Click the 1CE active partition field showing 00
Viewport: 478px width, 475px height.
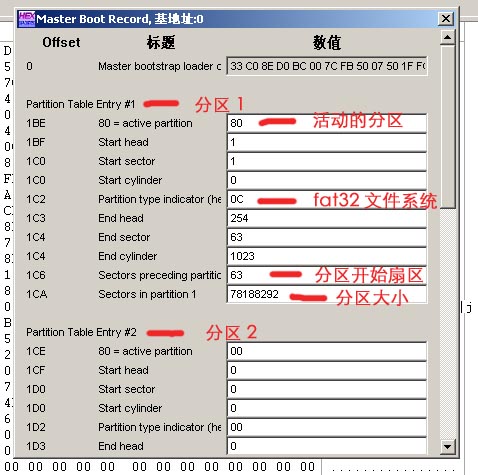327,351
